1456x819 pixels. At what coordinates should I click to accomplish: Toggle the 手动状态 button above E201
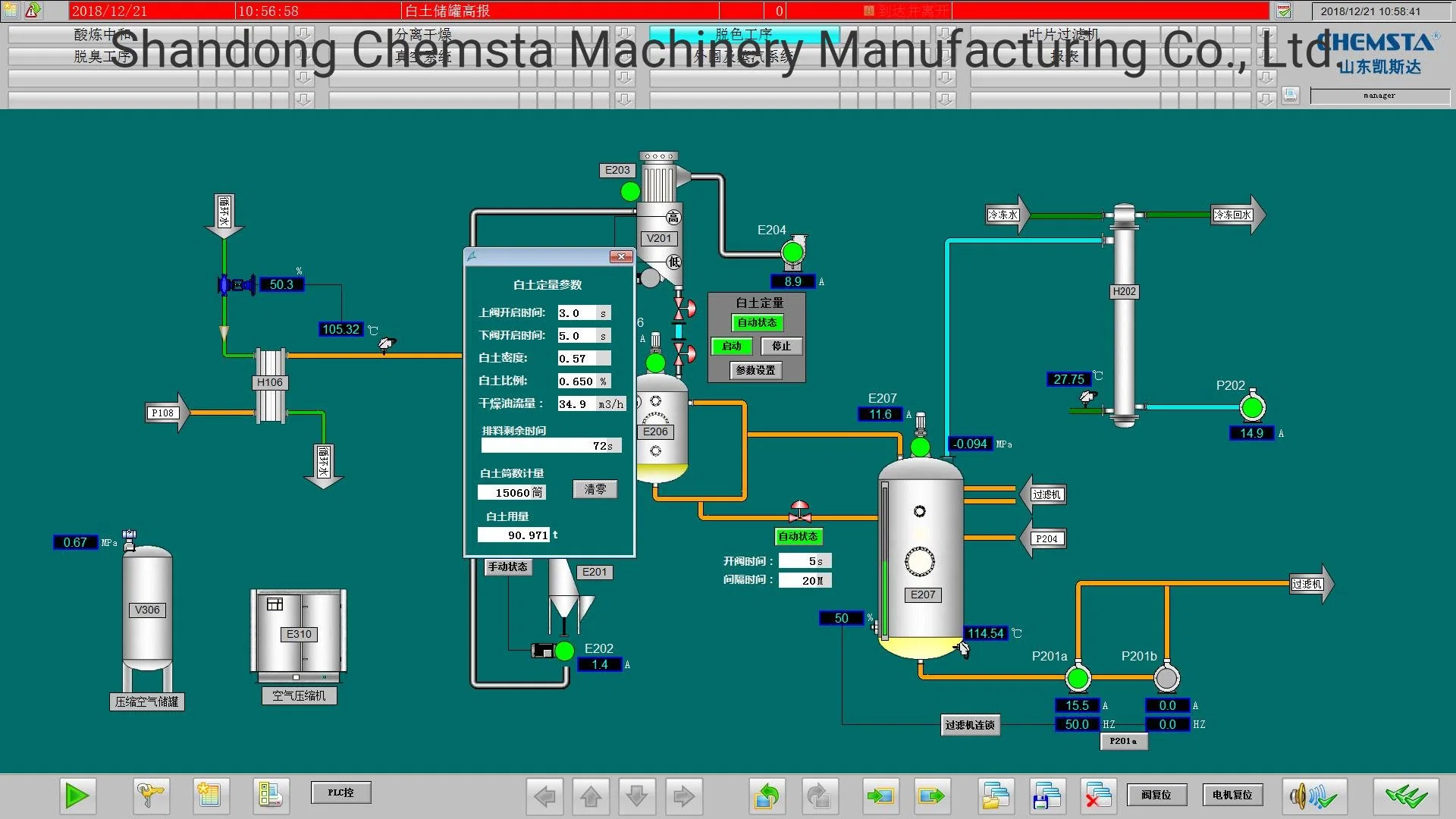pos(508,566)
